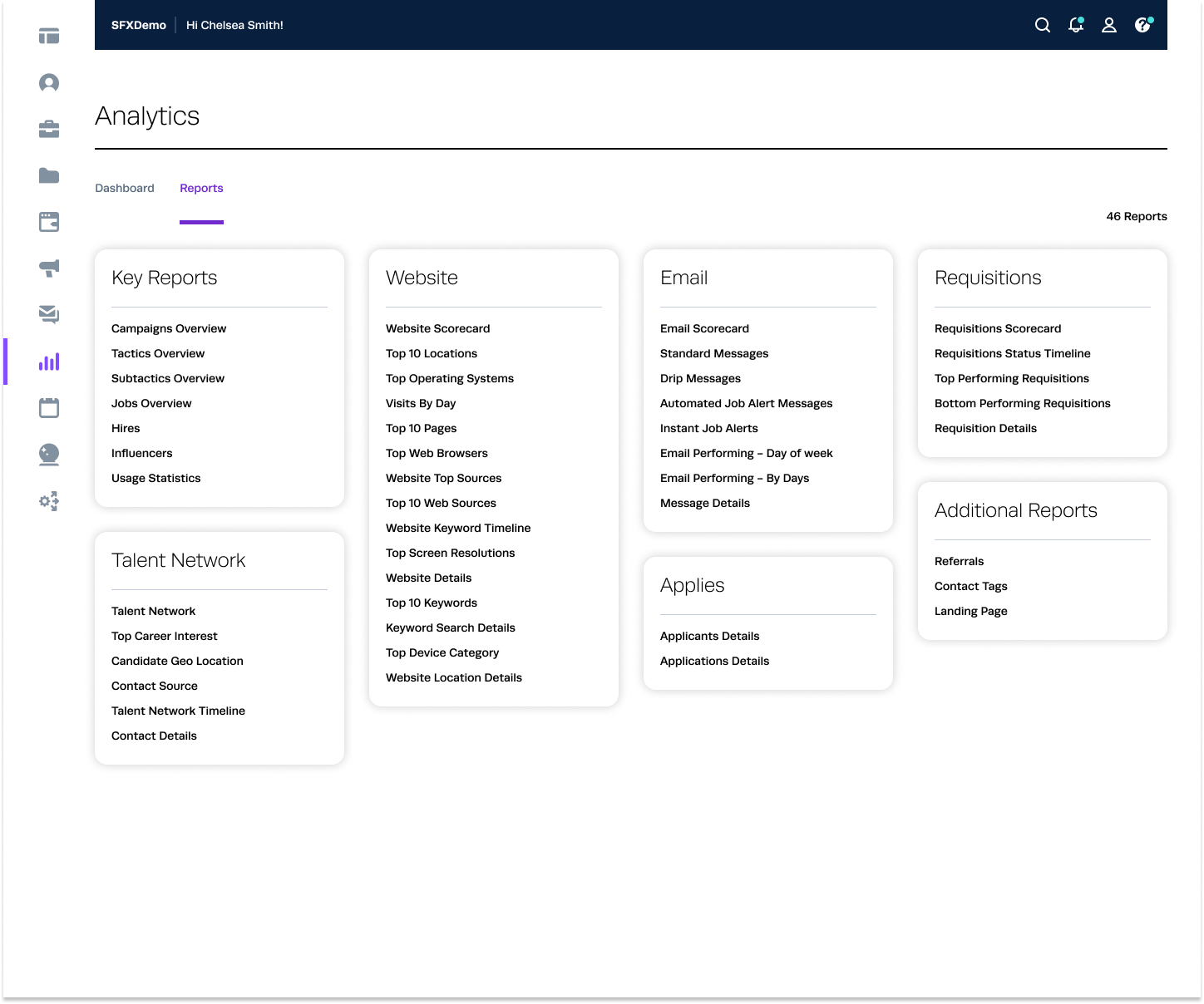Viewport: 1204px width, 1004px height.
Task: Open the Campaigns Overview report
Action: [169, 328]
